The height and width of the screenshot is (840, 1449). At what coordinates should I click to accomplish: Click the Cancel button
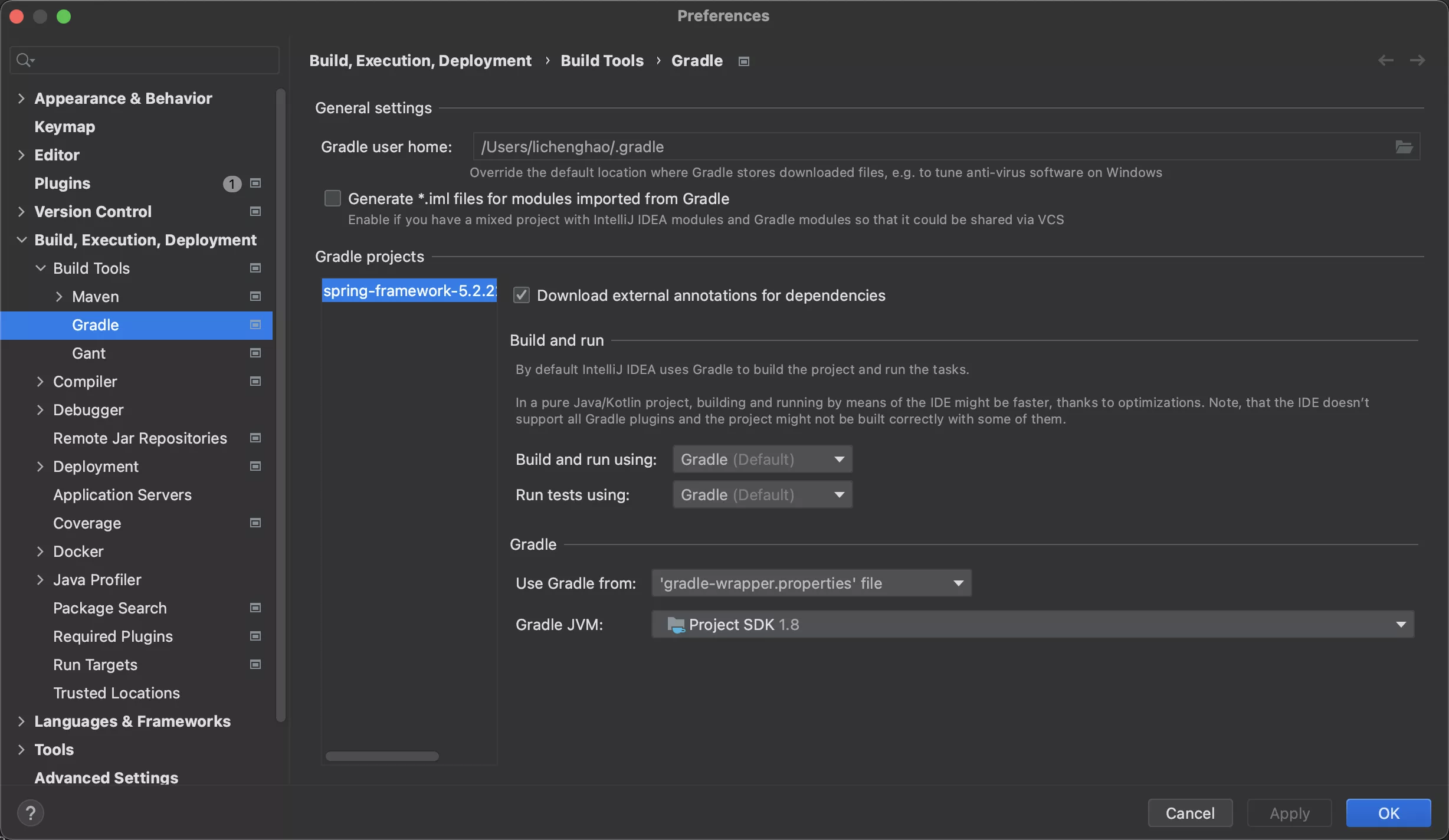1190,813
